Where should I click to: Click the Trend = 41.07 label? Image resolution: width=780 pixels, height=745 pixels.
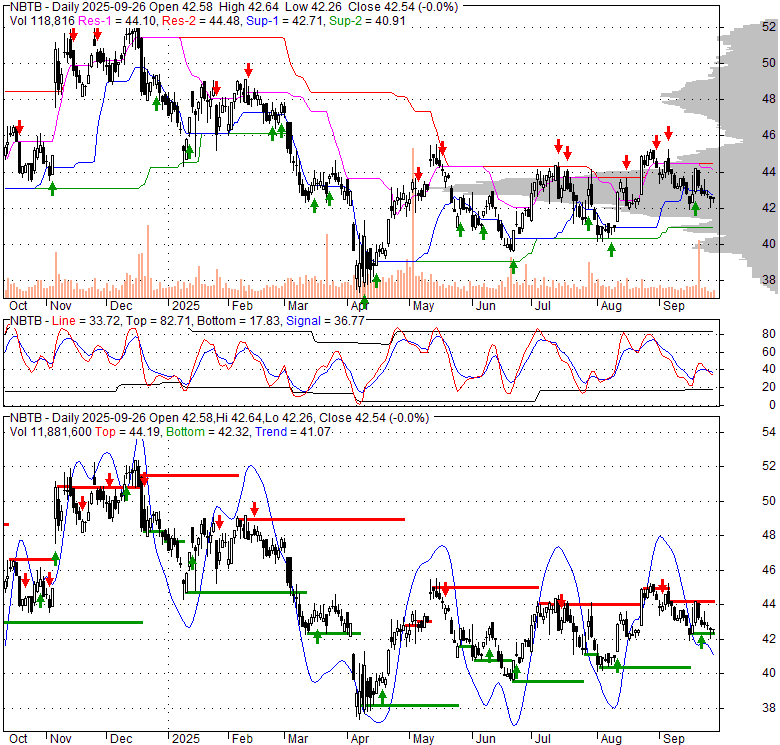click(293, 432)
